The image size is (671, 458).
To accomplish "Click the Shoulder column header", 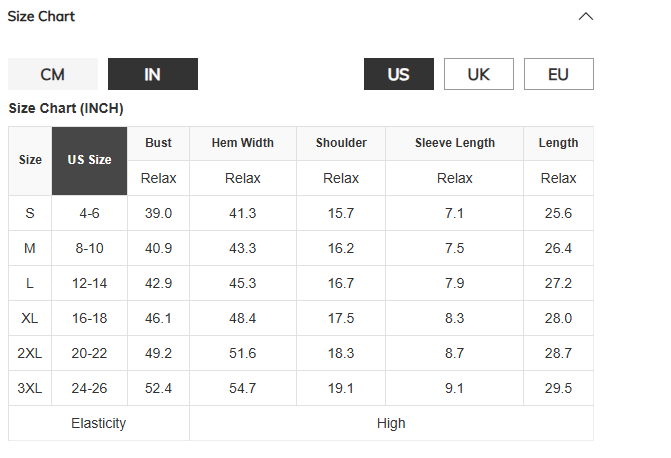I will pyautogui.click(x=341, y=143).
